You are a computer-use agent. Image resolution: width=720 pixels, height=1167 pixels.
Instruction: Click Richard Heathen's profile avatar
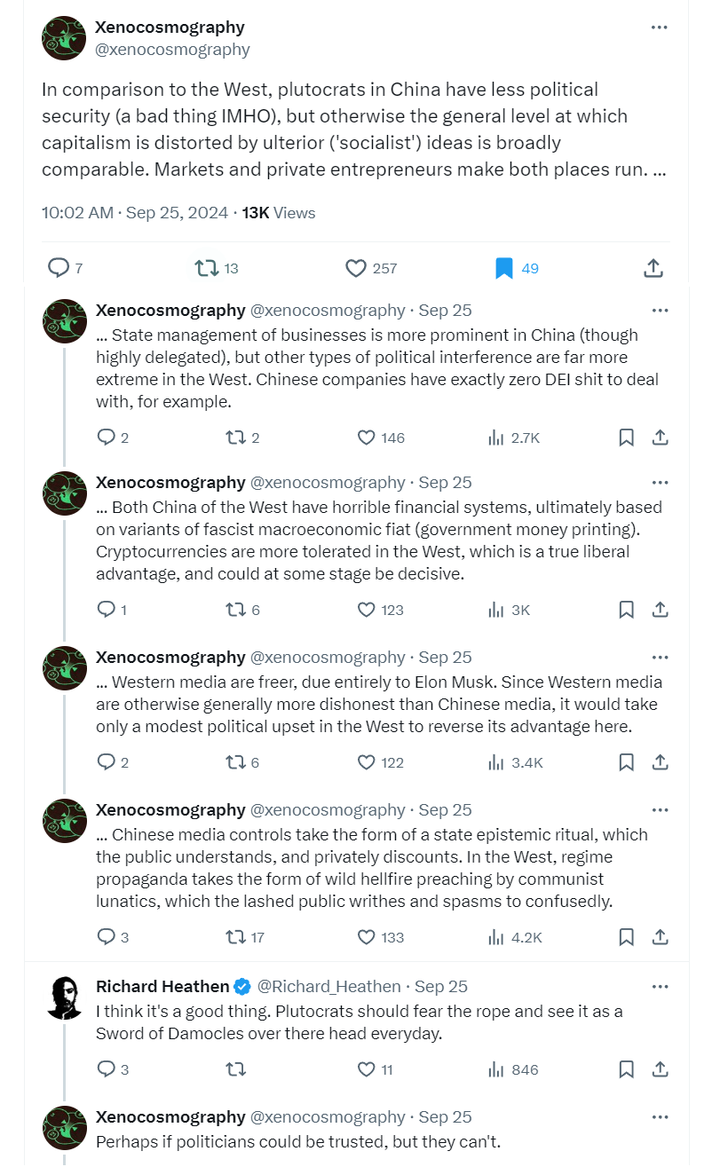[65, 998]
